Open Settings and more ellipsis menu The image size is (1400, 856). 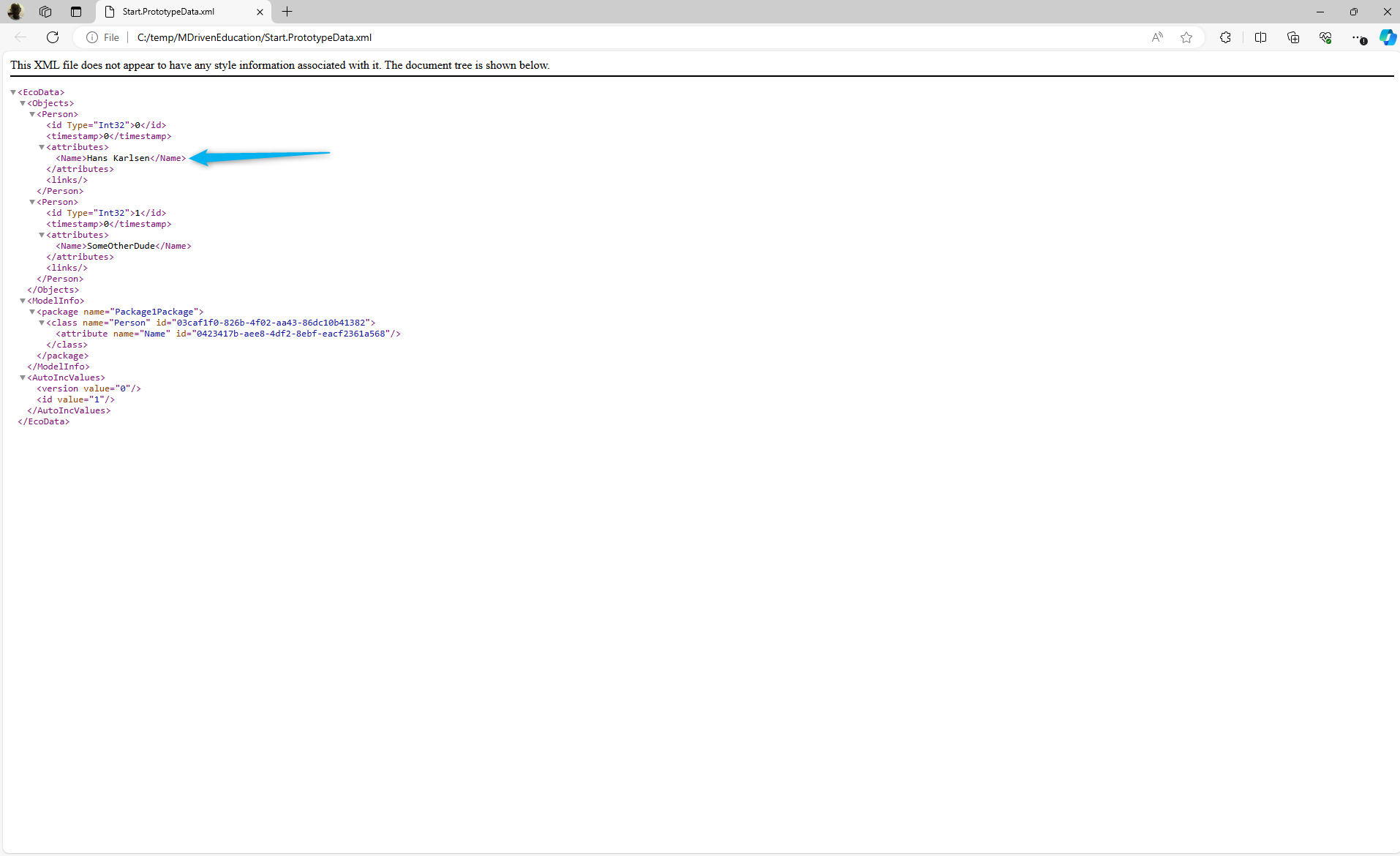(x=1357, y=37)
